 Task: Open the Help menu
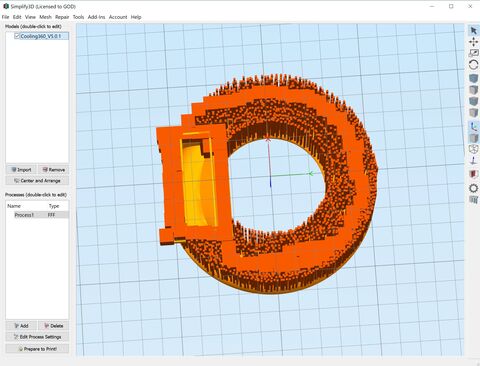(x=136, y=17)
